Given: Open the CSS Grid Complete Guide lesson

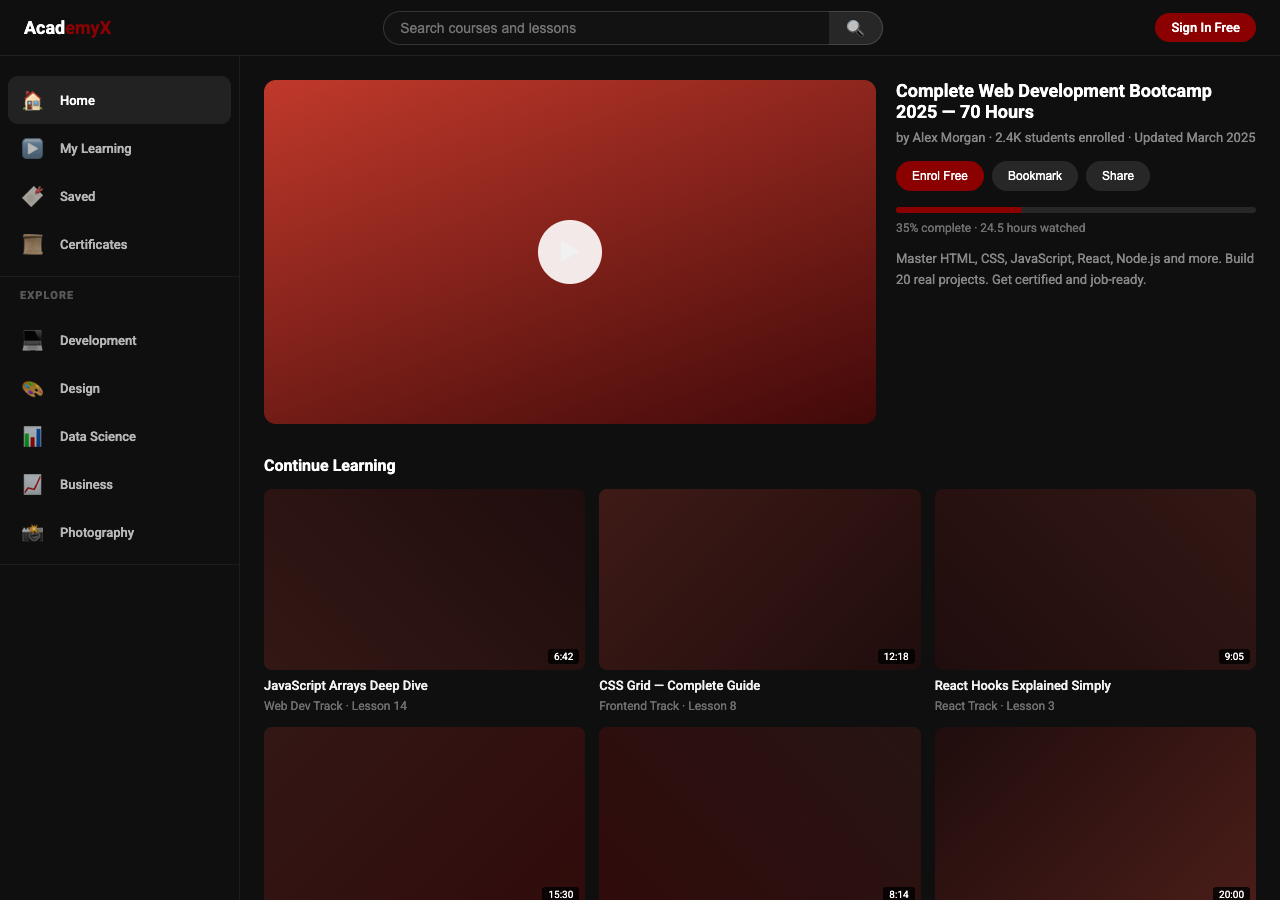Looking at the screenshot, I should pos(759,579).
